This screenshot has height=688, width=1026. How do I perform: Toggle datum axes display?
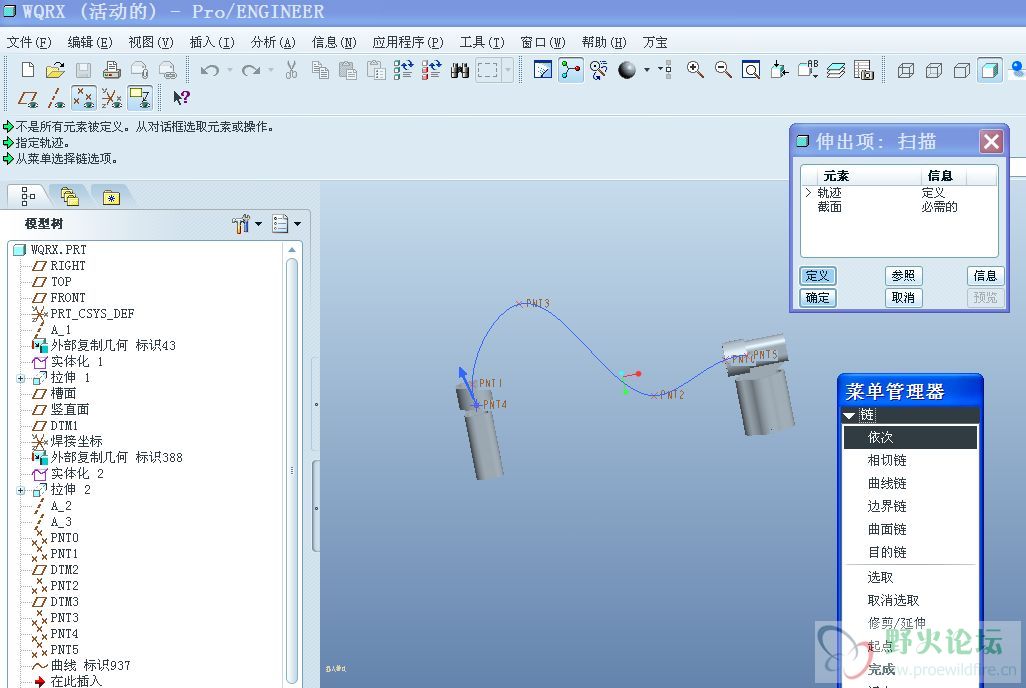56,98
